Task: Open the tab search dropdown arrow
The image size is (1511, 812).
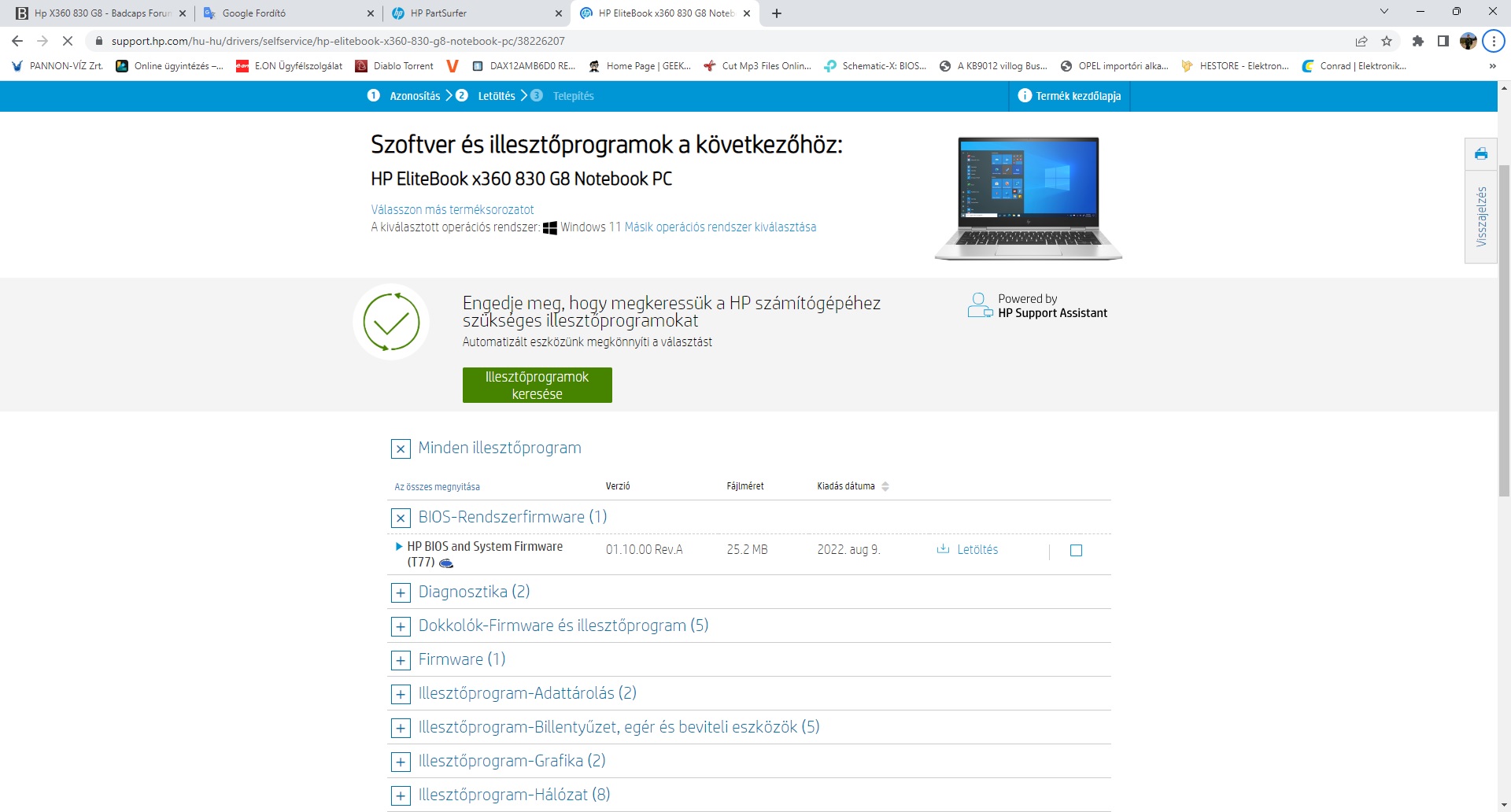Action: coord(1384,12)
